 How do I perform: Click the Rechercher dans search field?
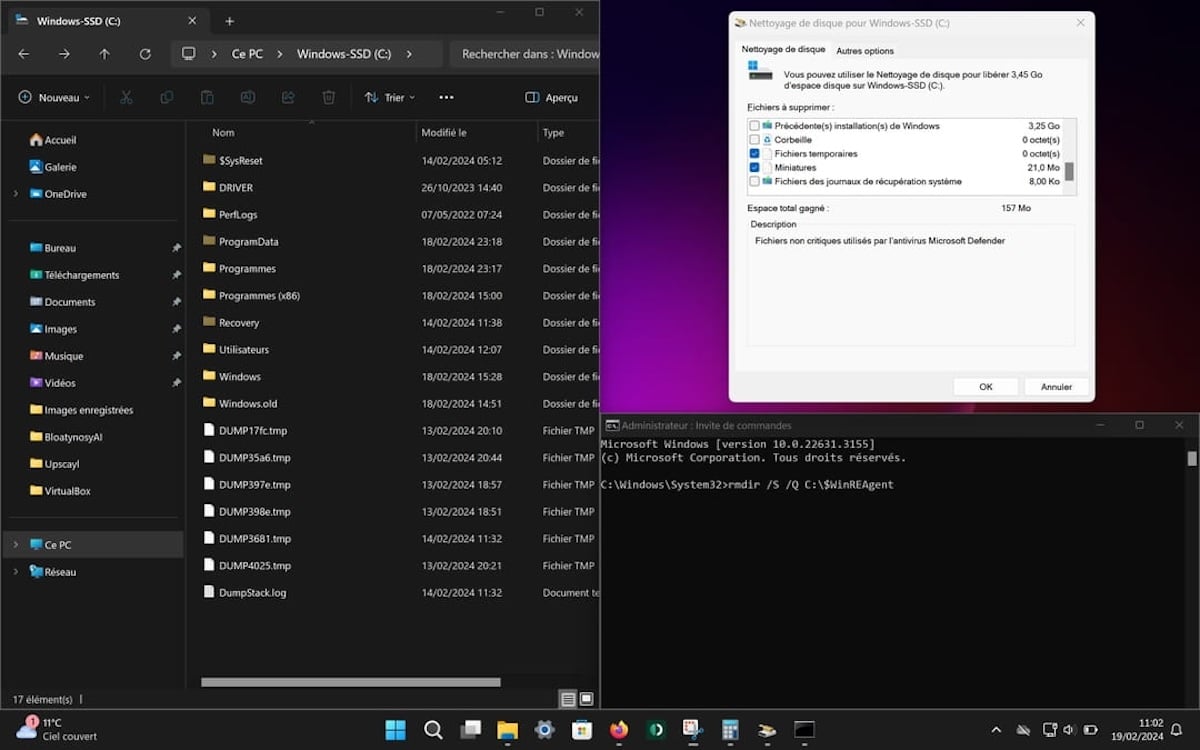point(524,54)
